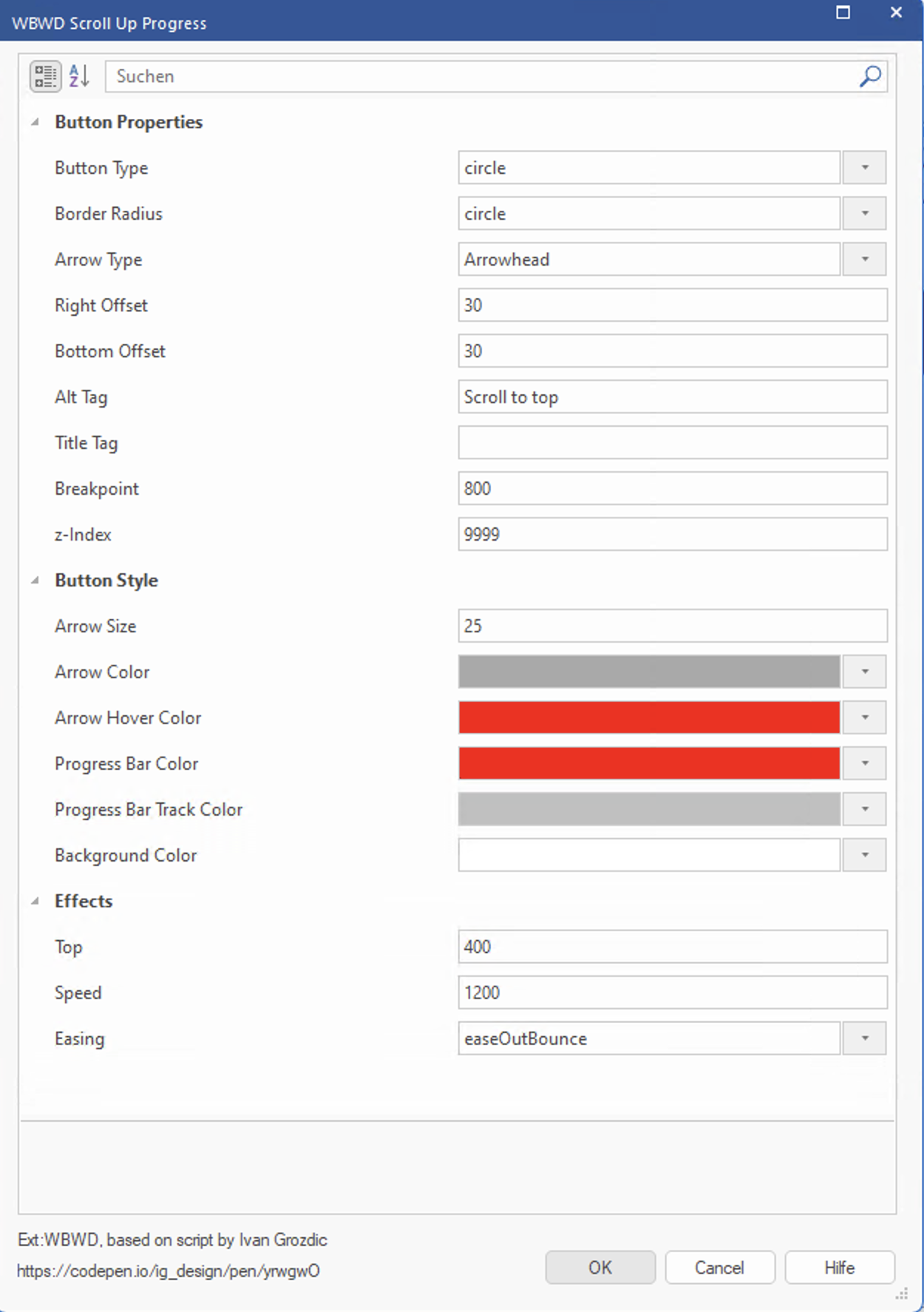The width and height of the screenshot is (924, 1312).
Task: Expand the Arrow Type dropdown
Action: click(x=864, y=260)
